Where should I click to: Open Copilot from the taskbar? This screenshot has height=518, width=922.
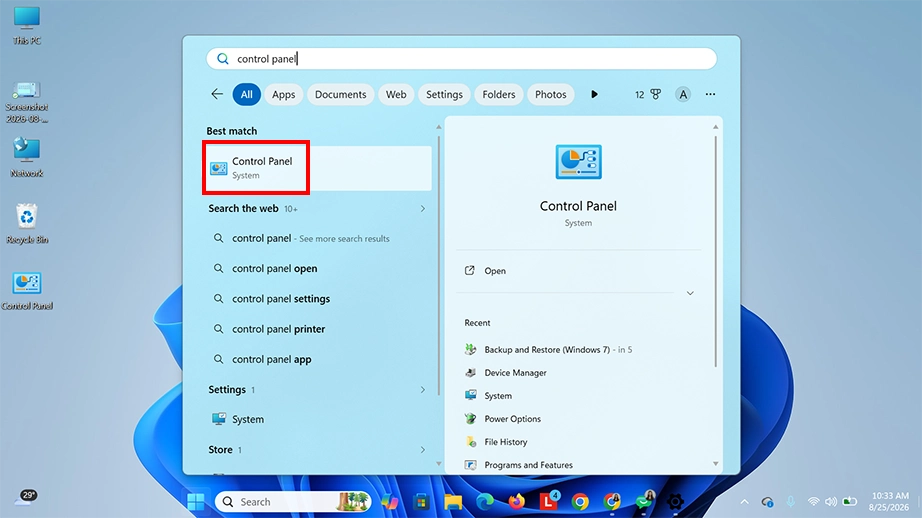click(389, 502)
